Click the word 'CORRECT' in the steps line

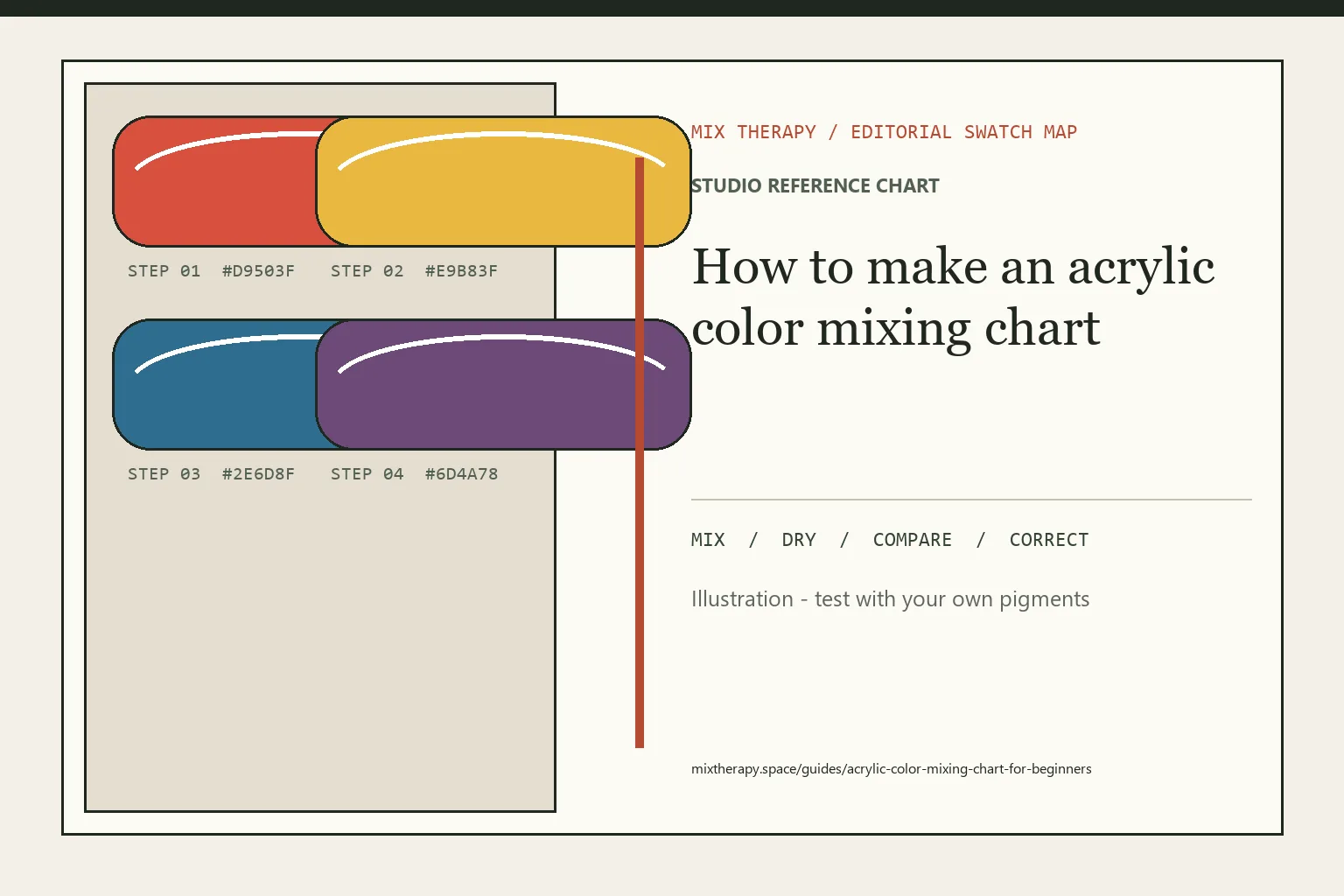pyautogui.click(x=1049, y=540)
